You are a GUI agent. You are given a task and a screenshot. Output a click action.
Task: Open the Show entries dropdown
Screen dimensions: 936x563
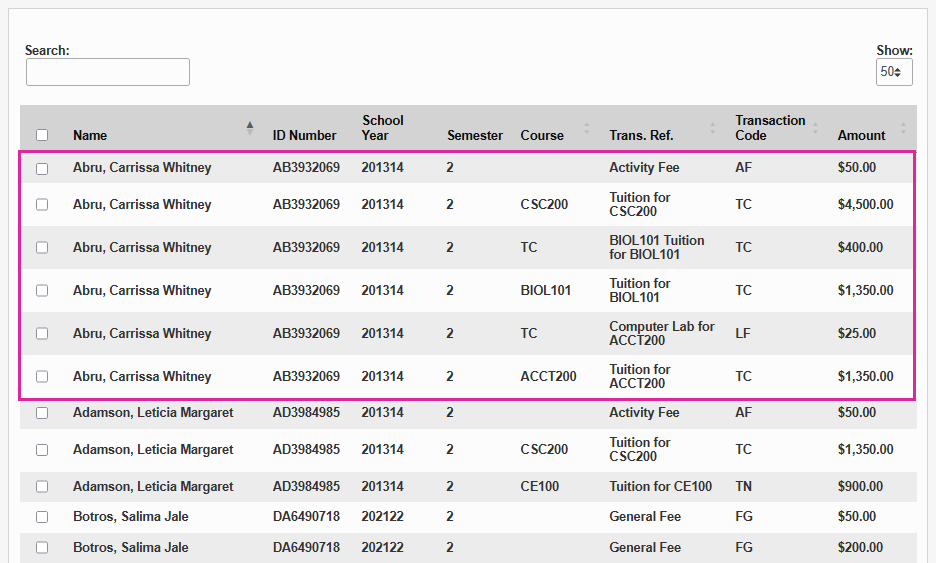pyautogui.click(x=893, y=72)
